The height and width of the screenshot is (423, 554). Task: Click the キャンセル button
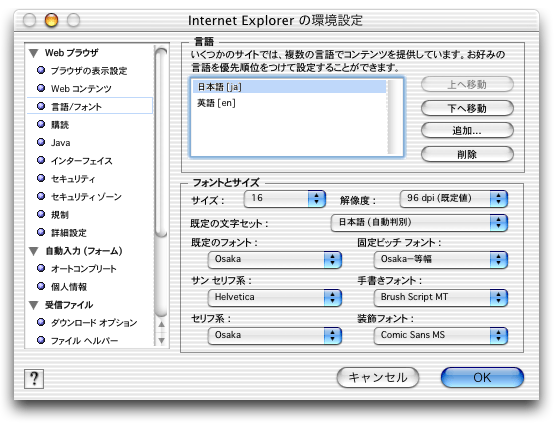pos(378,377)
